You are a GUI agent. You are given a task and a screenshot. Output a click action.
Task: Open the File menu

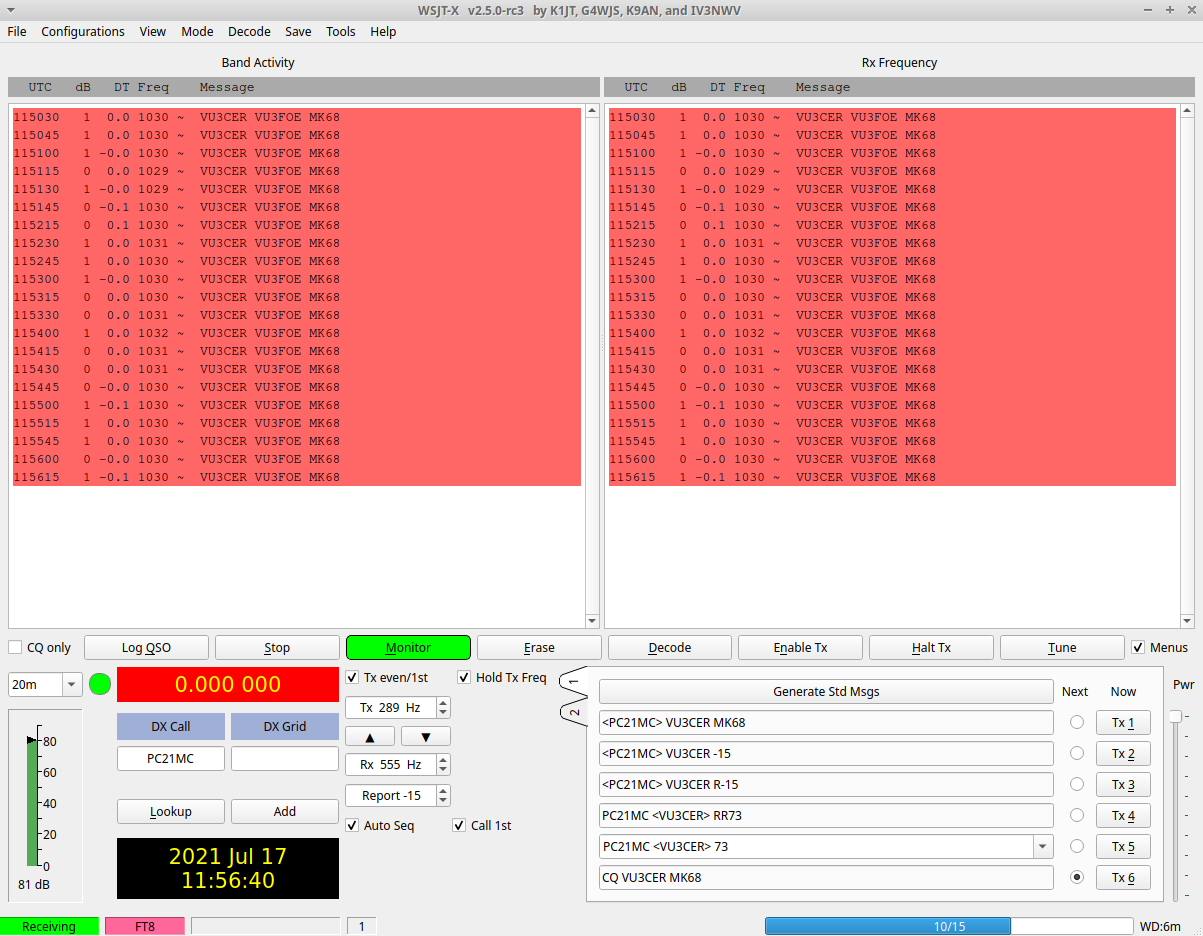pyautogui.click(x=17, y=31)
